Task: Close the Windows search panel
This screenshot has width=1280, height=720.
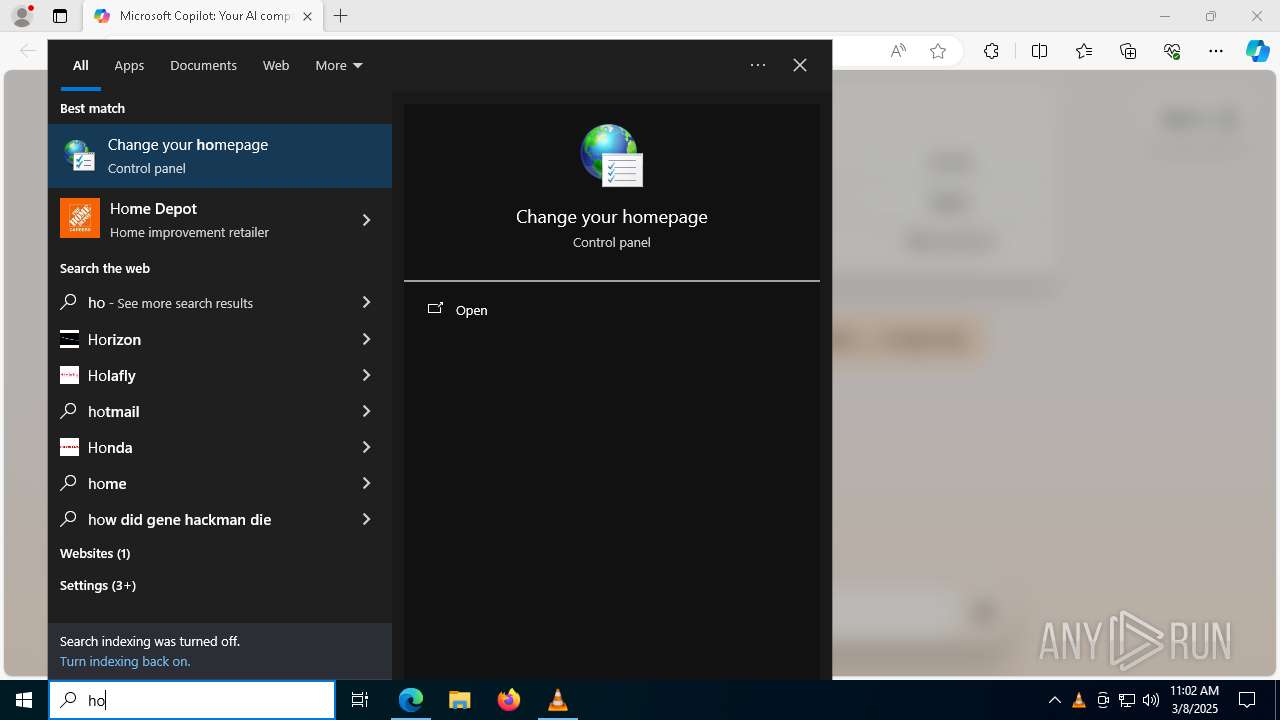Action: [800, 65]
